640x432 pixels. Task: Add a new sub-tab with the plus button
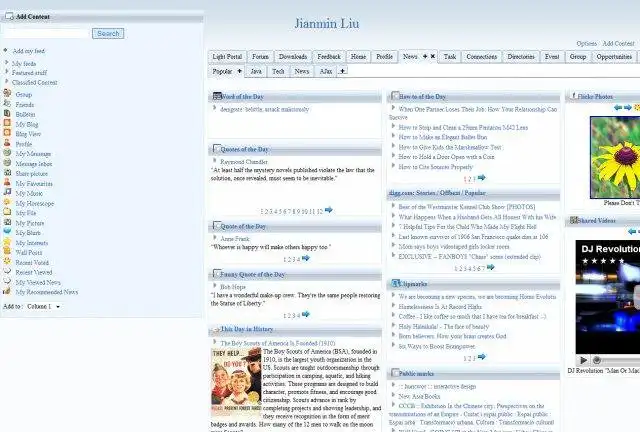click(x=343, y=71)
